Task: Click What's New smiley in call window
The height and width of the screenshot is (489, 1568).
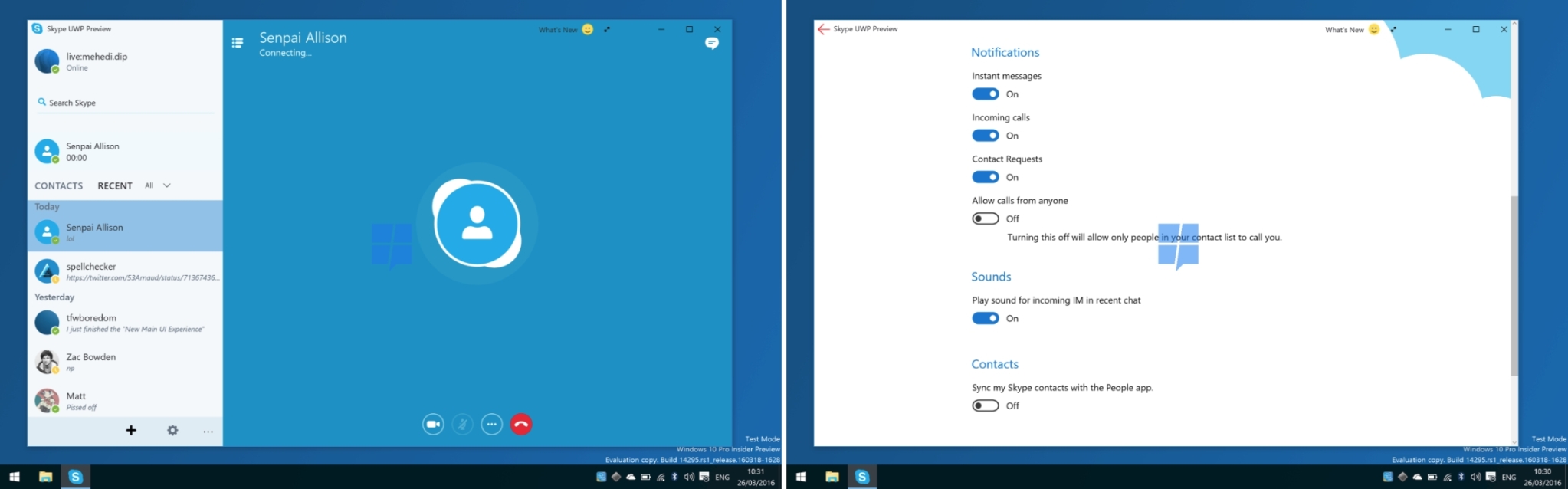Action: coord(588,30)
